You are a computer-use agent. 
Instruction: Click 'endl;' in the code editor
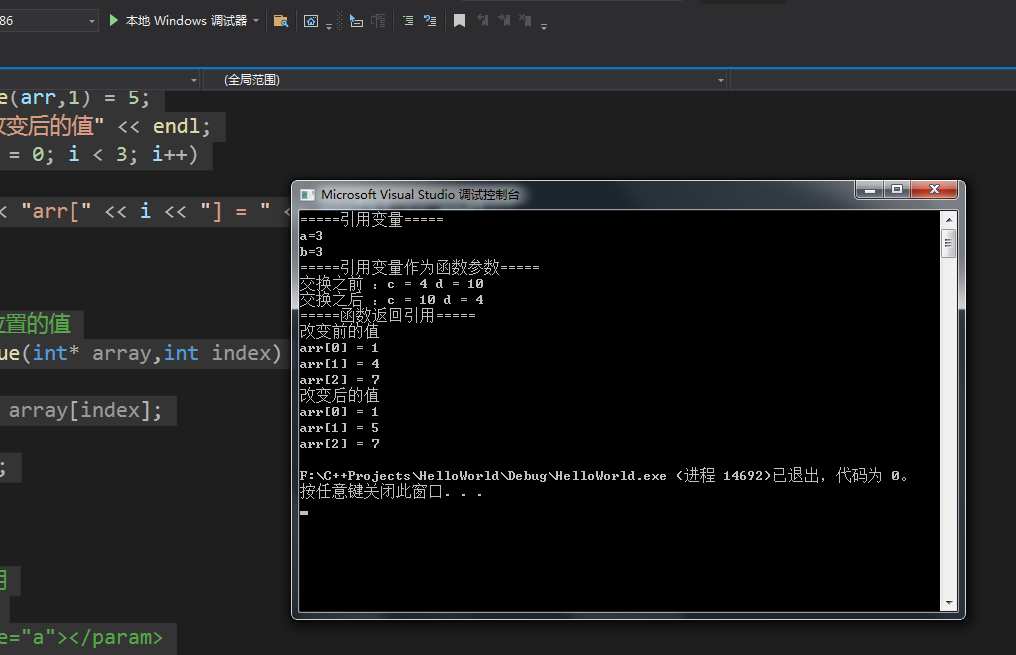pos(181,126)
